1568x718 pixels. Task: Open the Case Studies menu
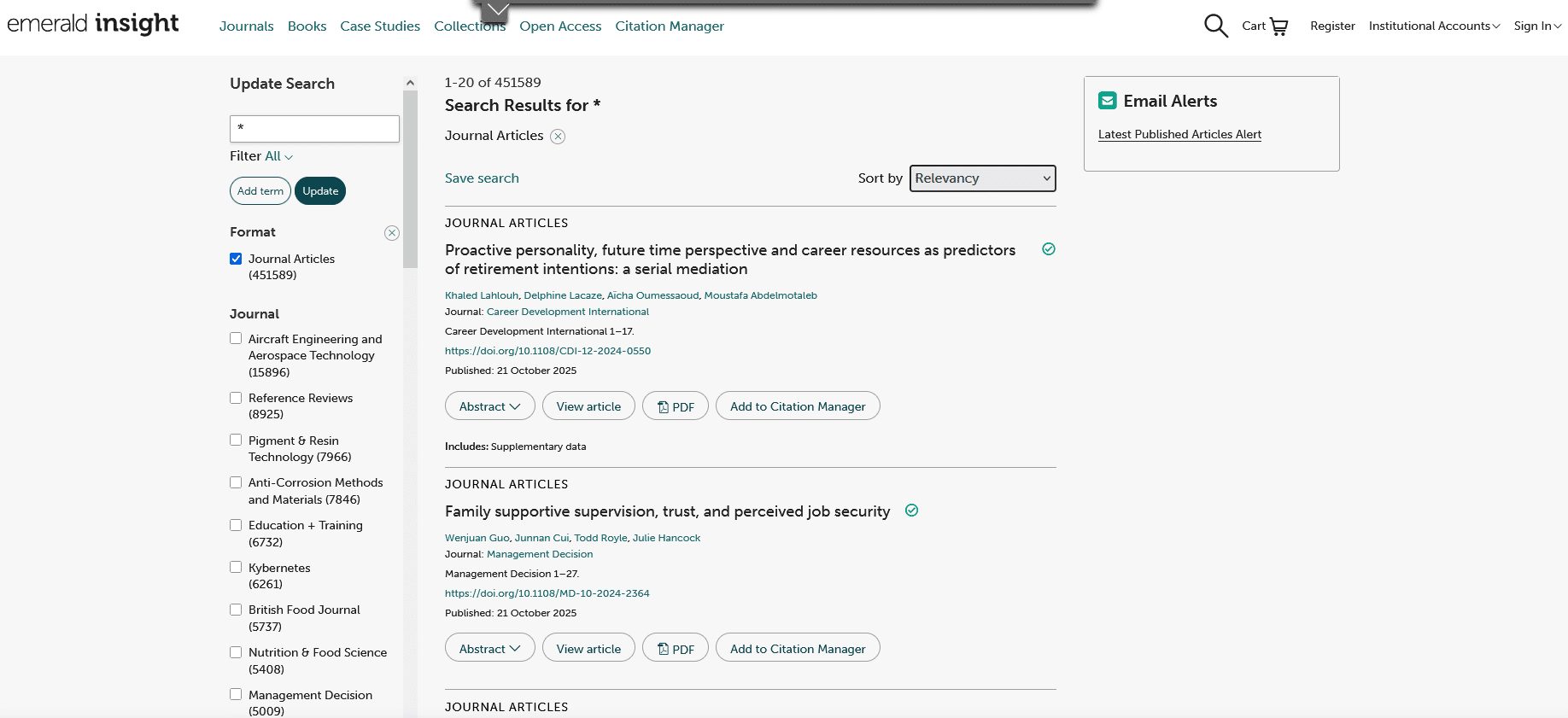point(380,26)
